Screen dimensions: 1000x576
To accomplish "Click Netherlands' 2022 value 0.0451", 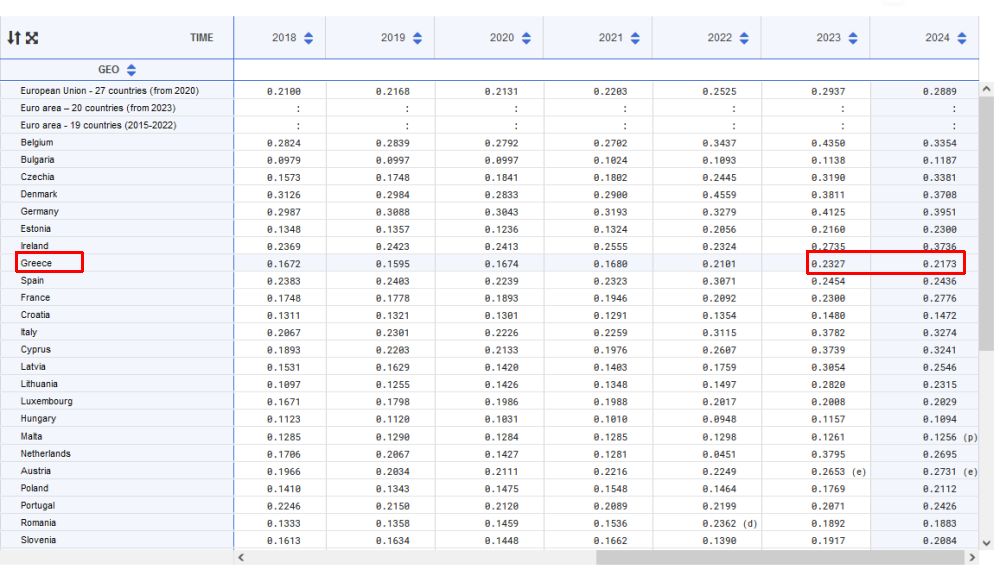I will pos(719,454).
